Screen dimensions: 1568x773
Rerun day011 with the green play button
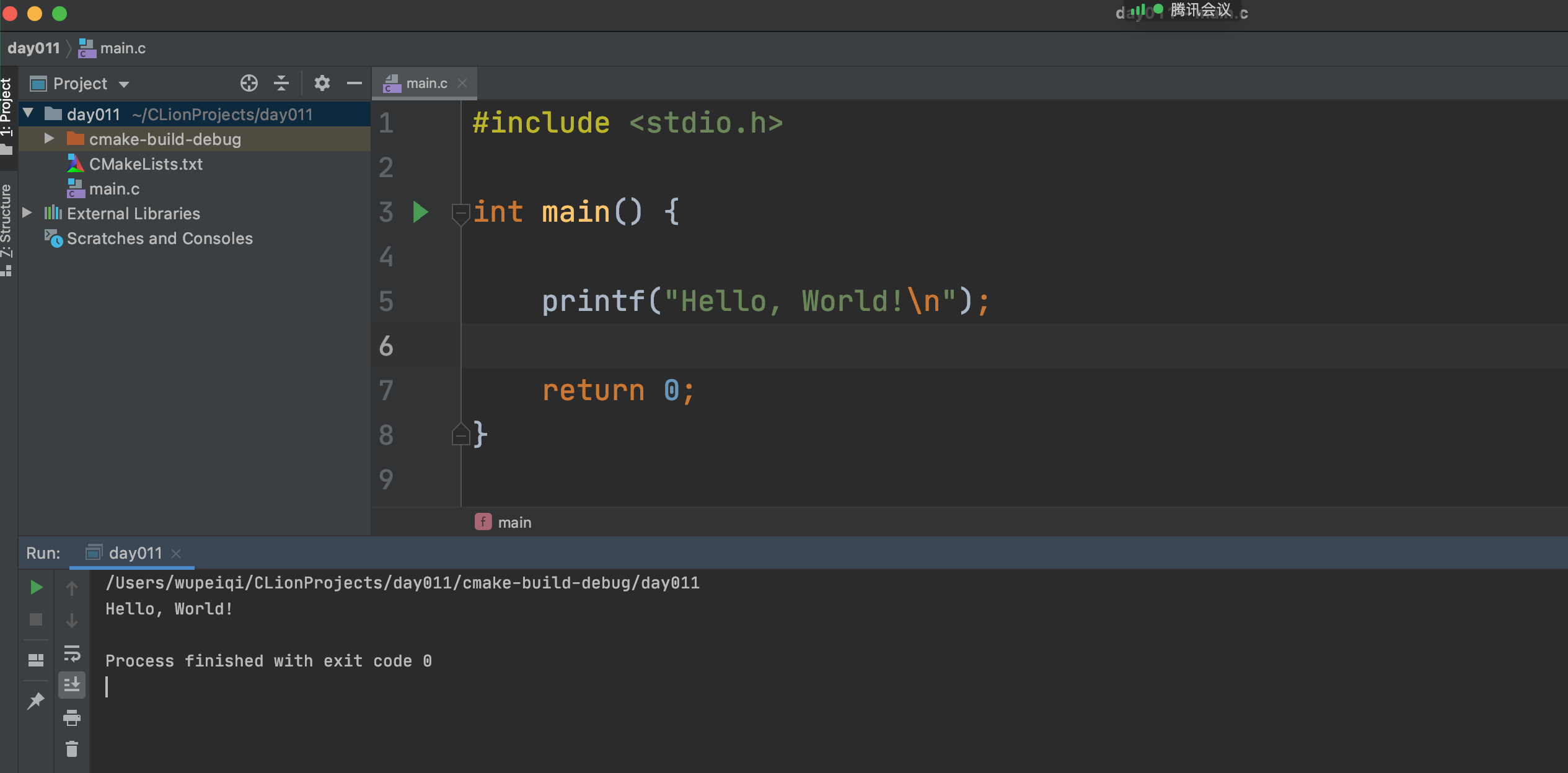[37, 587]
